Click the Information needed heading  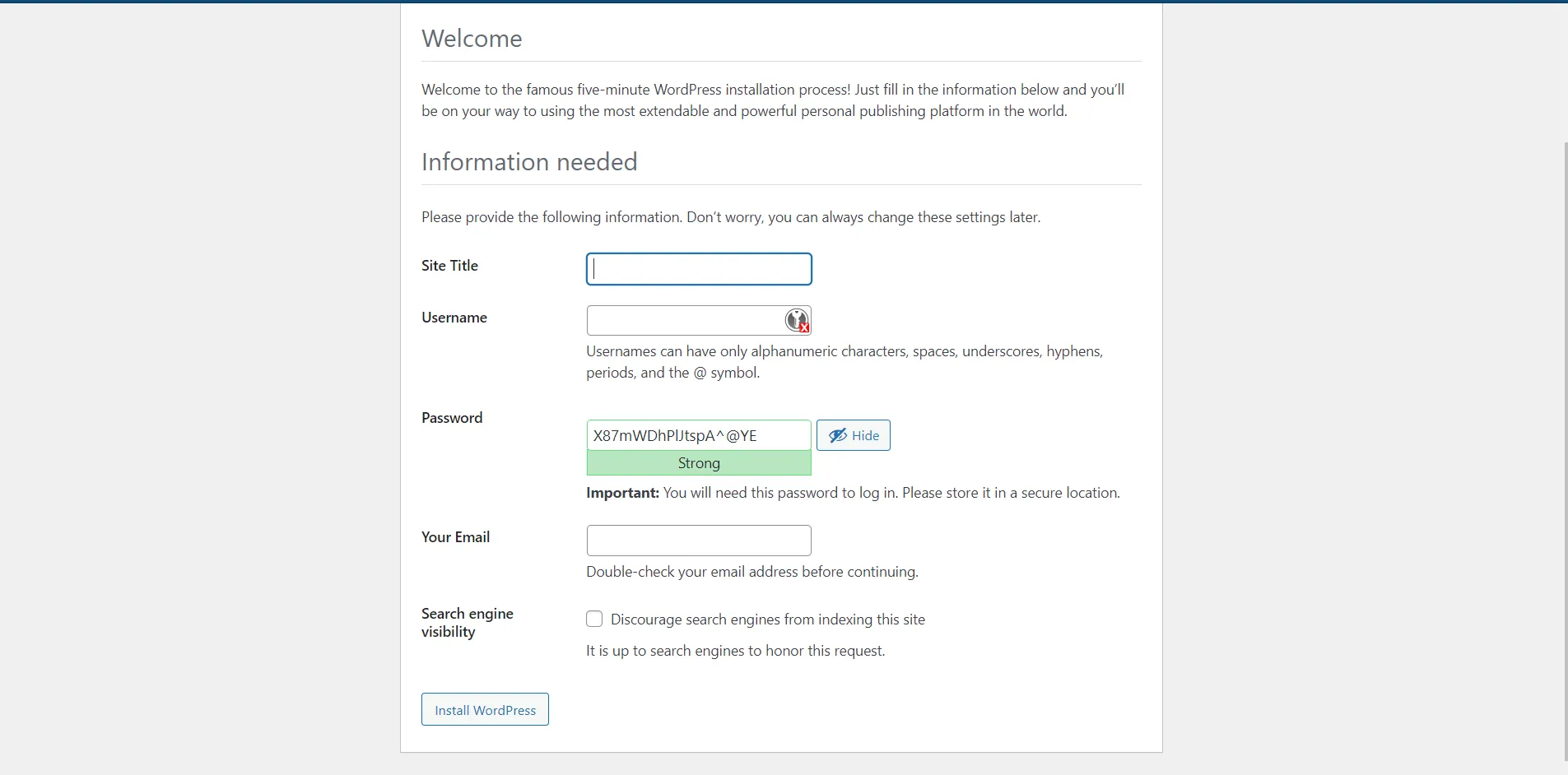[x=529, y=162]
